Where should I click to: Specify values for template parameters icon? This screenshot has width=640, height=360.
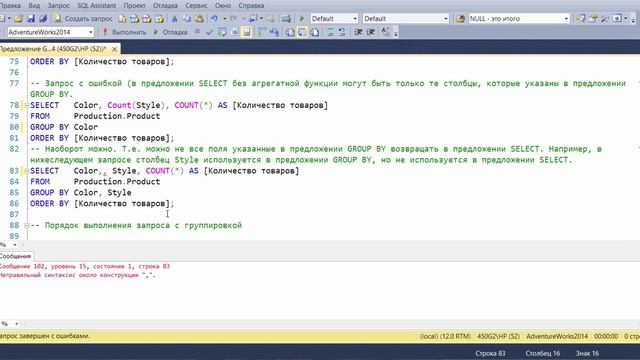[385, 32]
